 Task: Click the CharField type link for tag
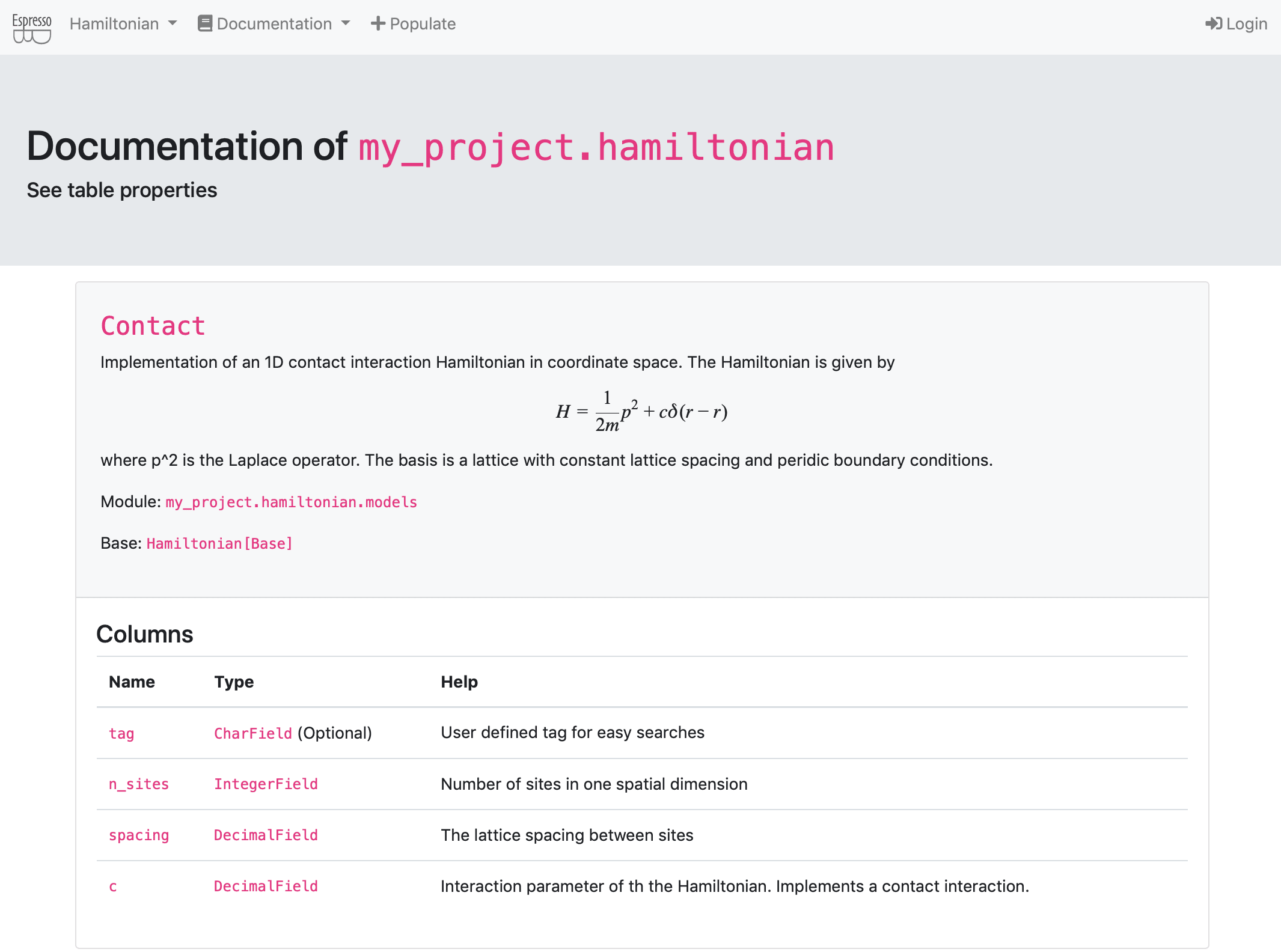coord(252,733)
